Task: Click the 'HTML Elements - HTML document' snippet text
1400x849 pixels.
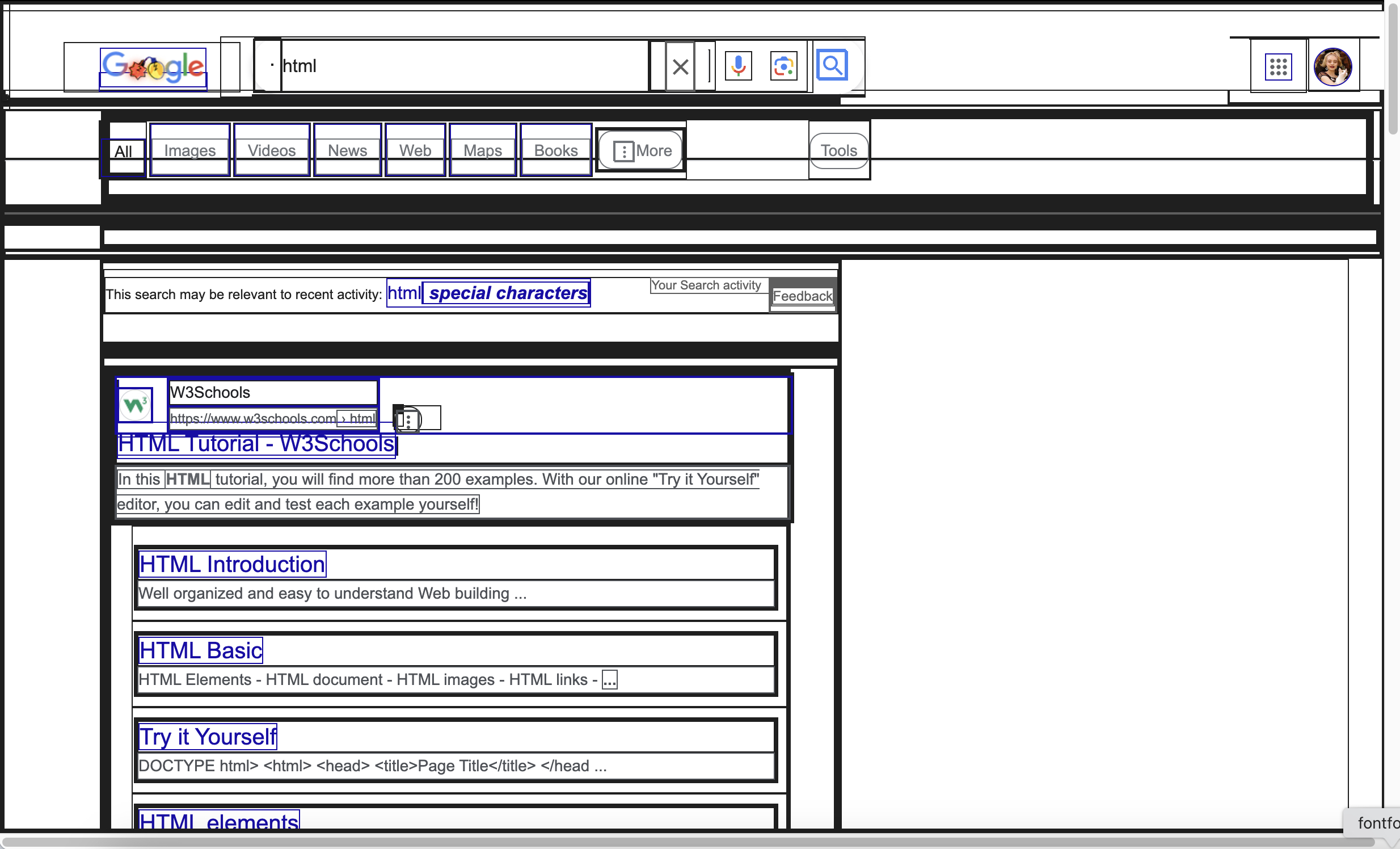Action: click(378, 680)
